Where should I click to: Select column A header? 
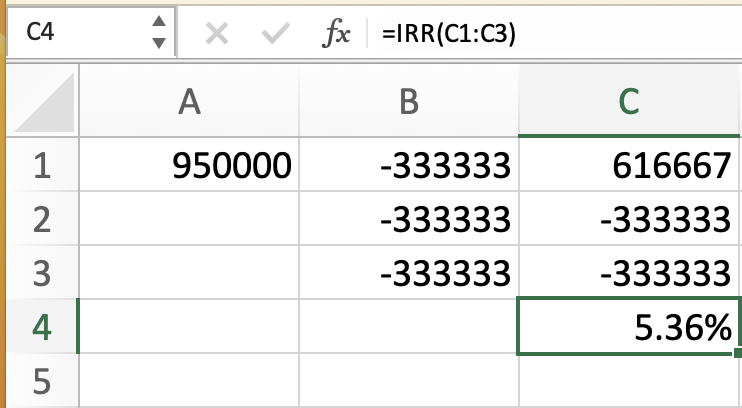187,102
